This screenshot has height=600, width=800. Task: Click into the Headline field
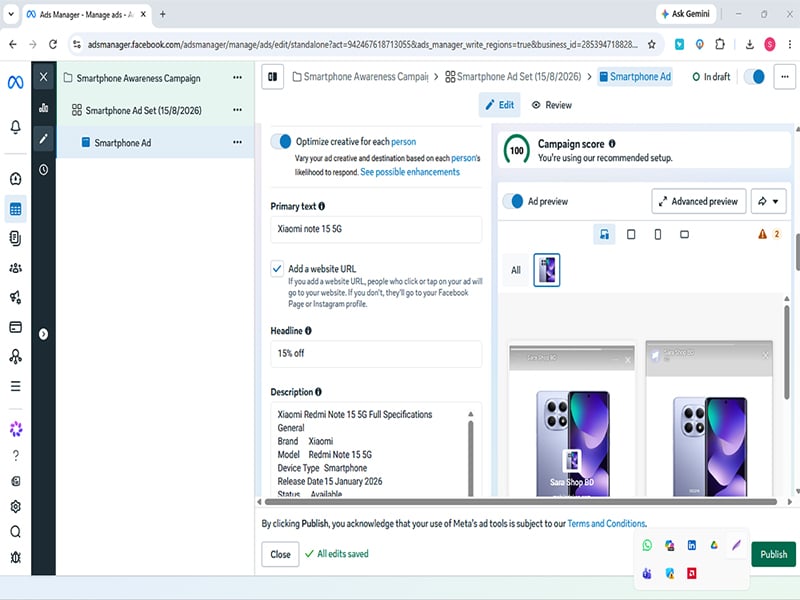tap(376, 354)
